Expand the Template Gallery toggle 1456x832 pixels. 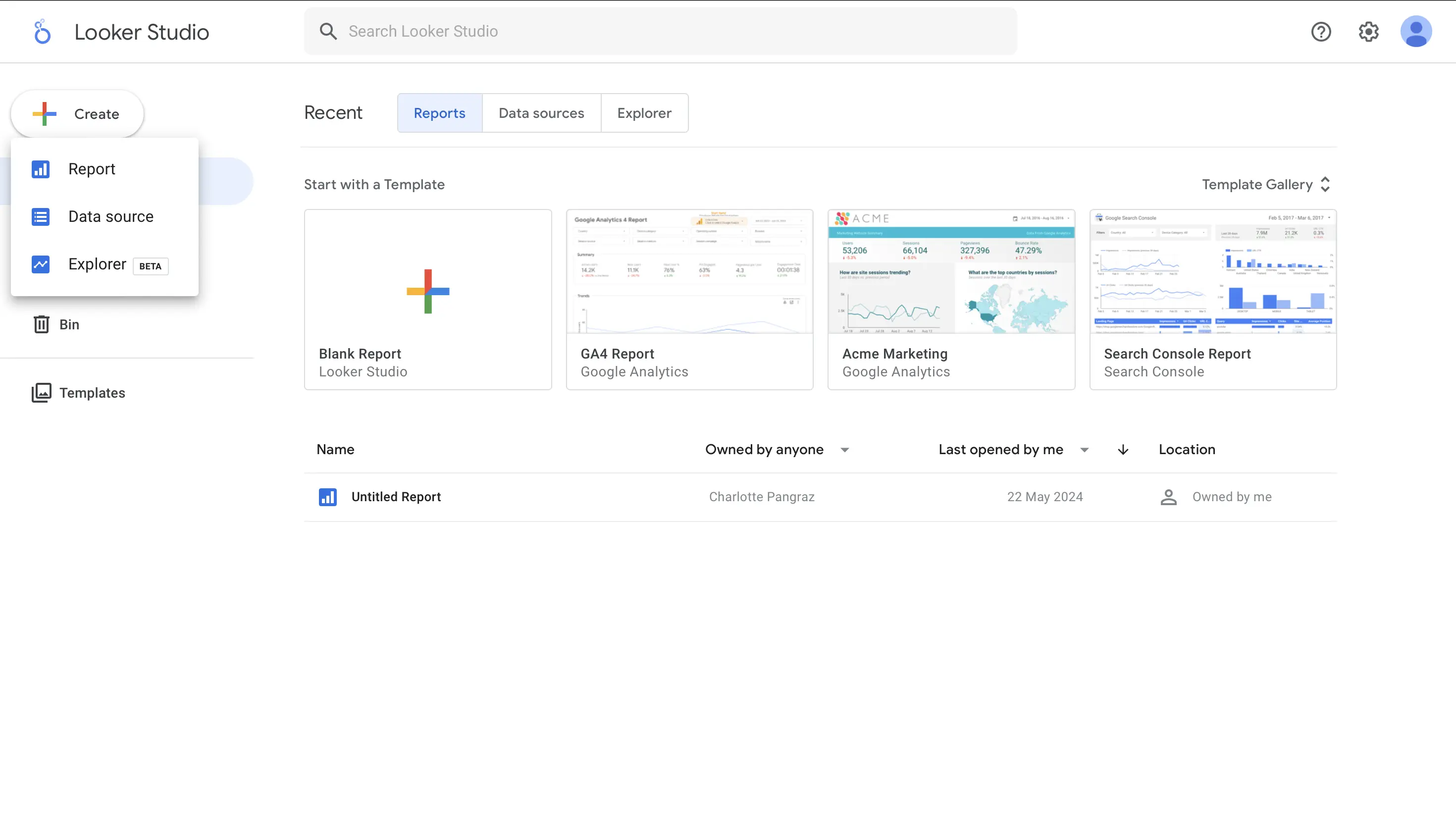pos(1267,185)
